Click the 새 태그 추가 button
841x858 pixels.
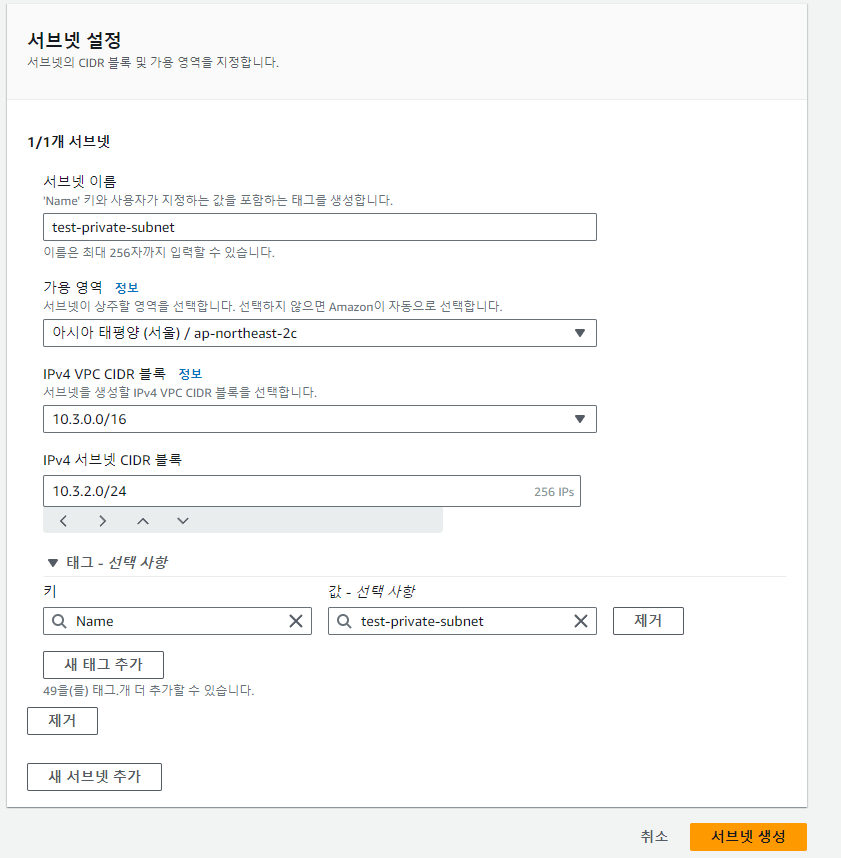pyautogui.click(x=103, y=665)
